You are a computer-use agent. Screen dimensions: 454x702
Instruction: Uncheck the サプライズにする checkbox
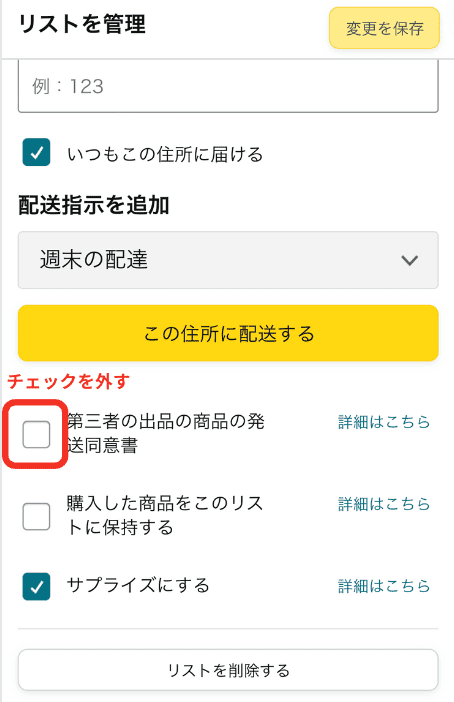36,586
